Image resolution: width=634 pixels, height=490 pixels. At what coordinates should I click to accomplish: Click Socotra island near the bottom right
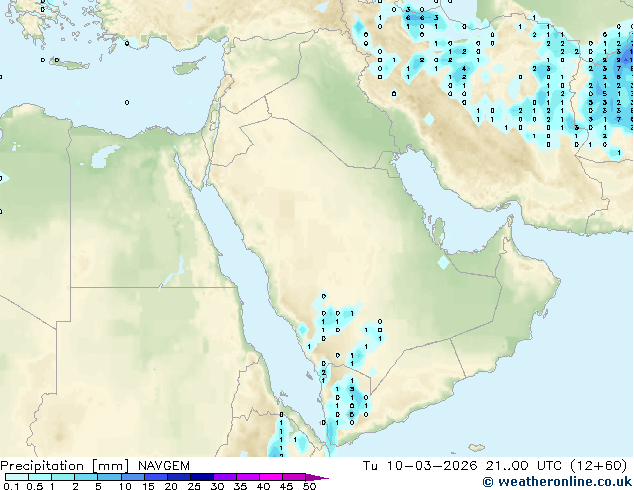pos(477,447)
